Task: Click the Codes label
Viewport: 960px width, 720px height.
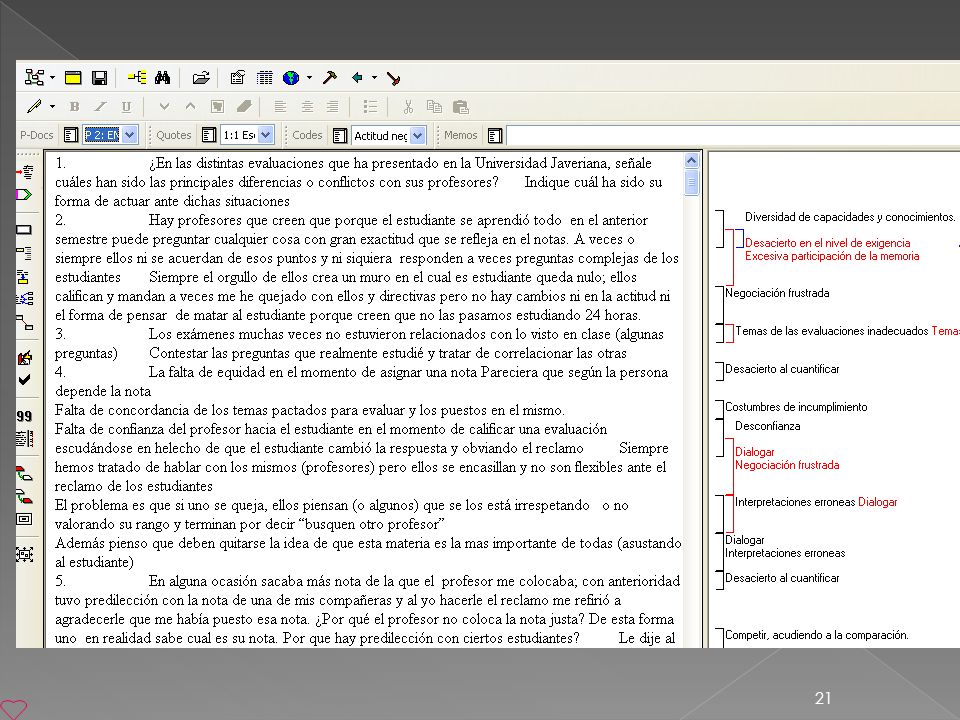Action: (307, 135)
